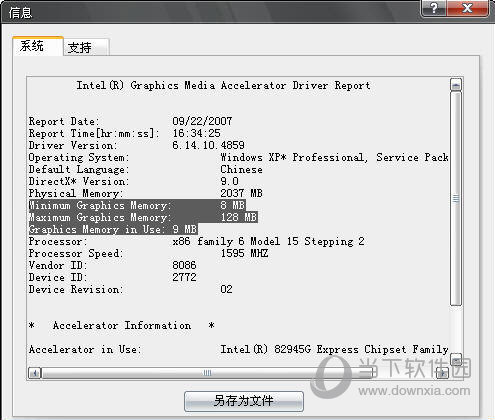Click the Accelerator Information heading
The width and height of the screenshot is (495, 420).
tap(122, 325)
